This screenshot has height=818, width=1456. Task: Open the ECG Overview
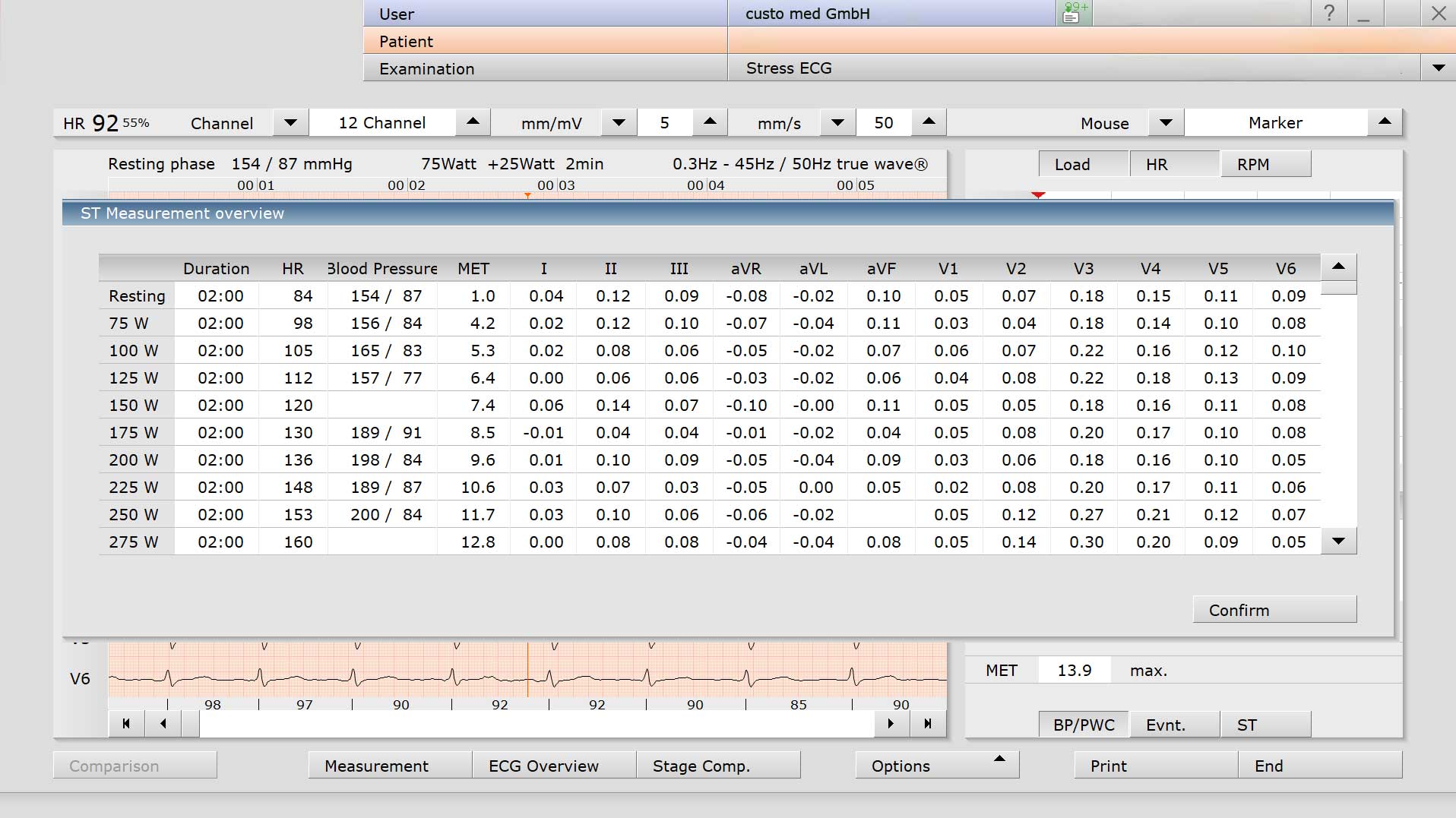click(x=554, y=766)
